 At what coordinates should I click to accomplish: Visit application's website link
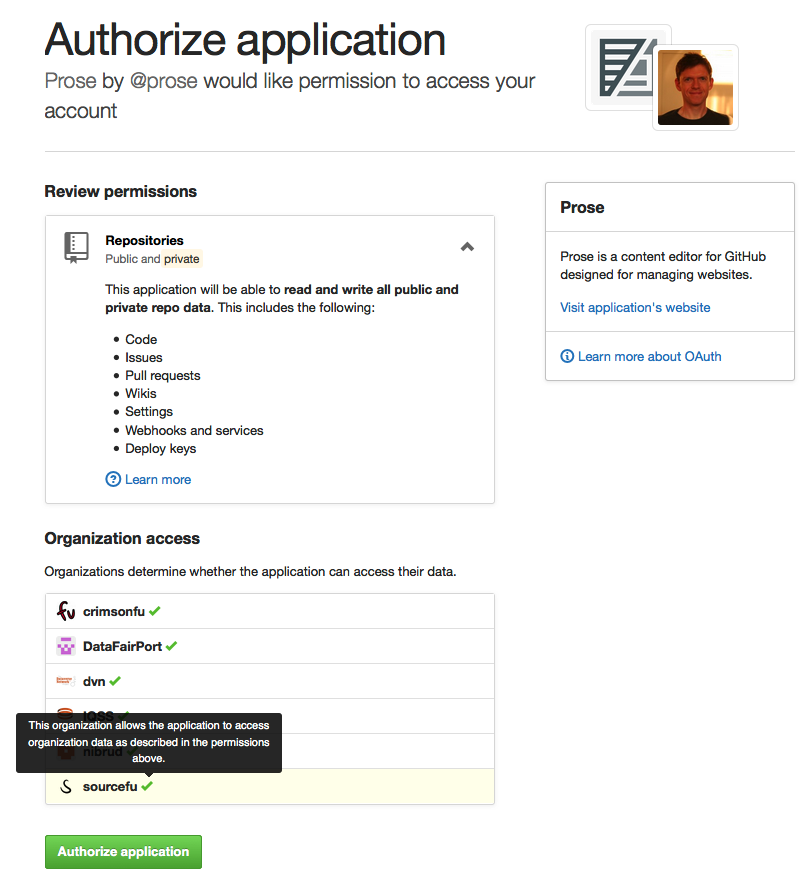coord(635,307)
